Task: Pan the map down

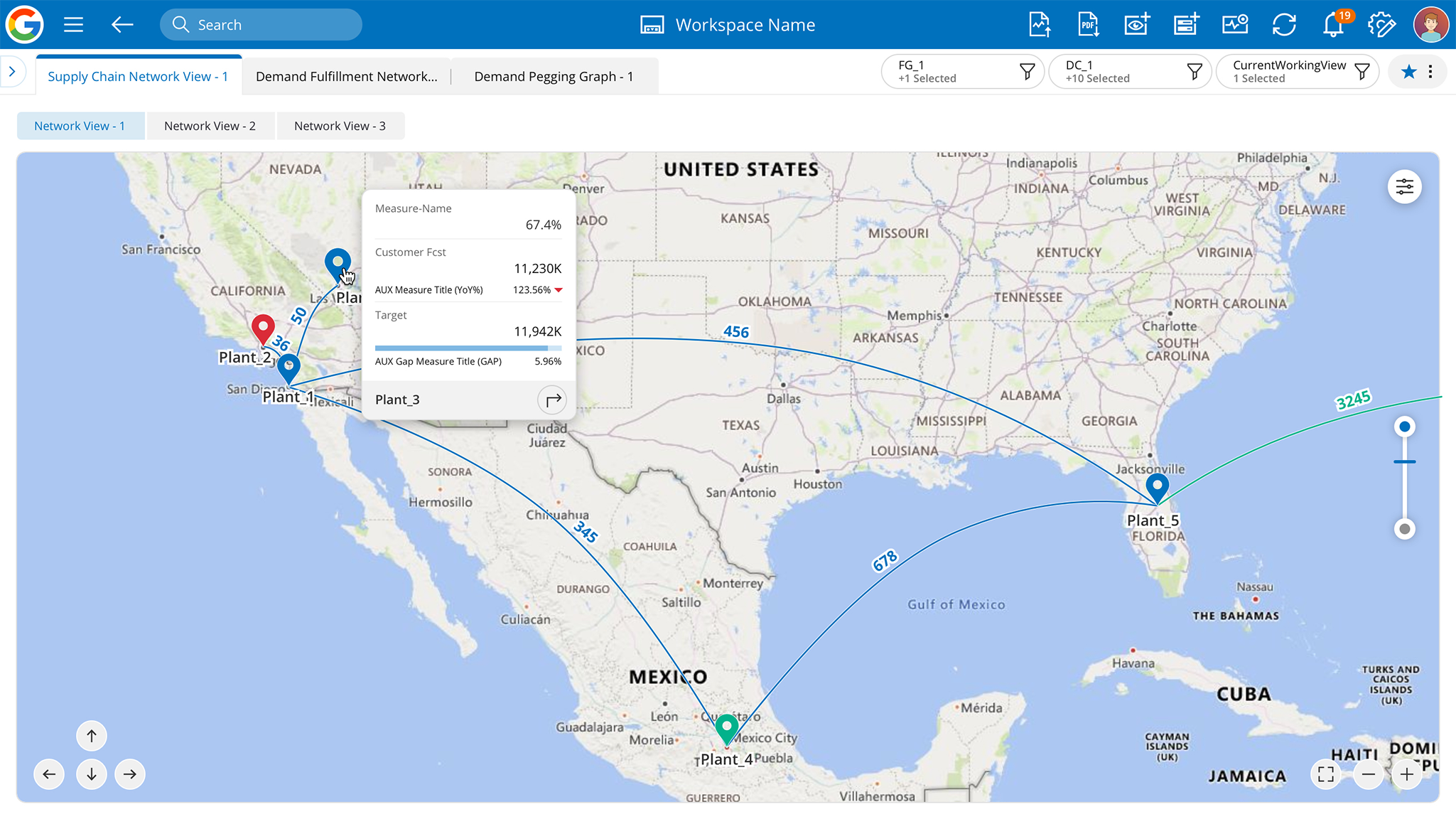Action: tap(92, 774)
